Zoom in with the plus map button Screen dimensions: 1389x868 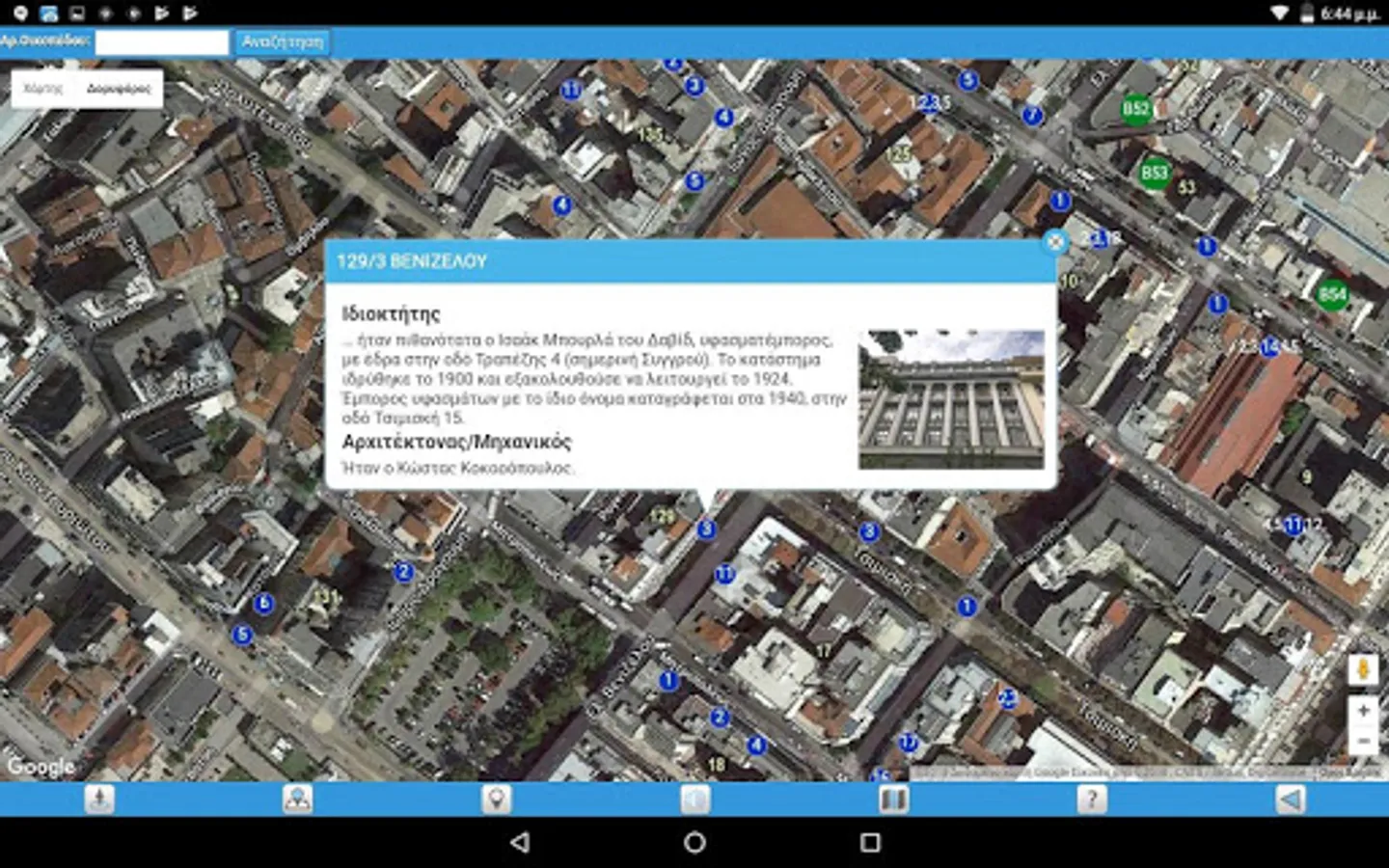tap(1363, 711)
